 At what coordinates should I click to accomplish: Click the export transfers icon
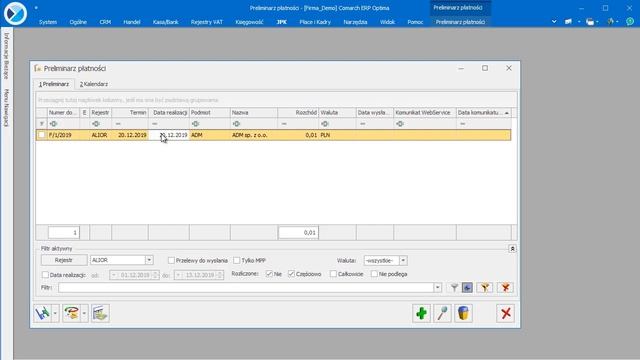[71, 313]
